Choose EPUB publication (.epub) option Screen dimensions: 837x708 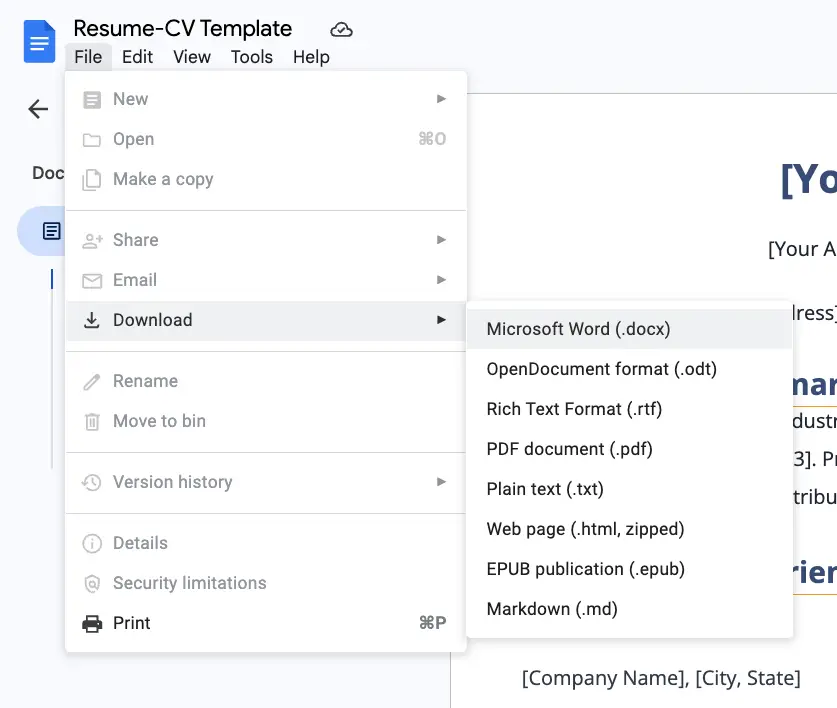pos(585,569)
